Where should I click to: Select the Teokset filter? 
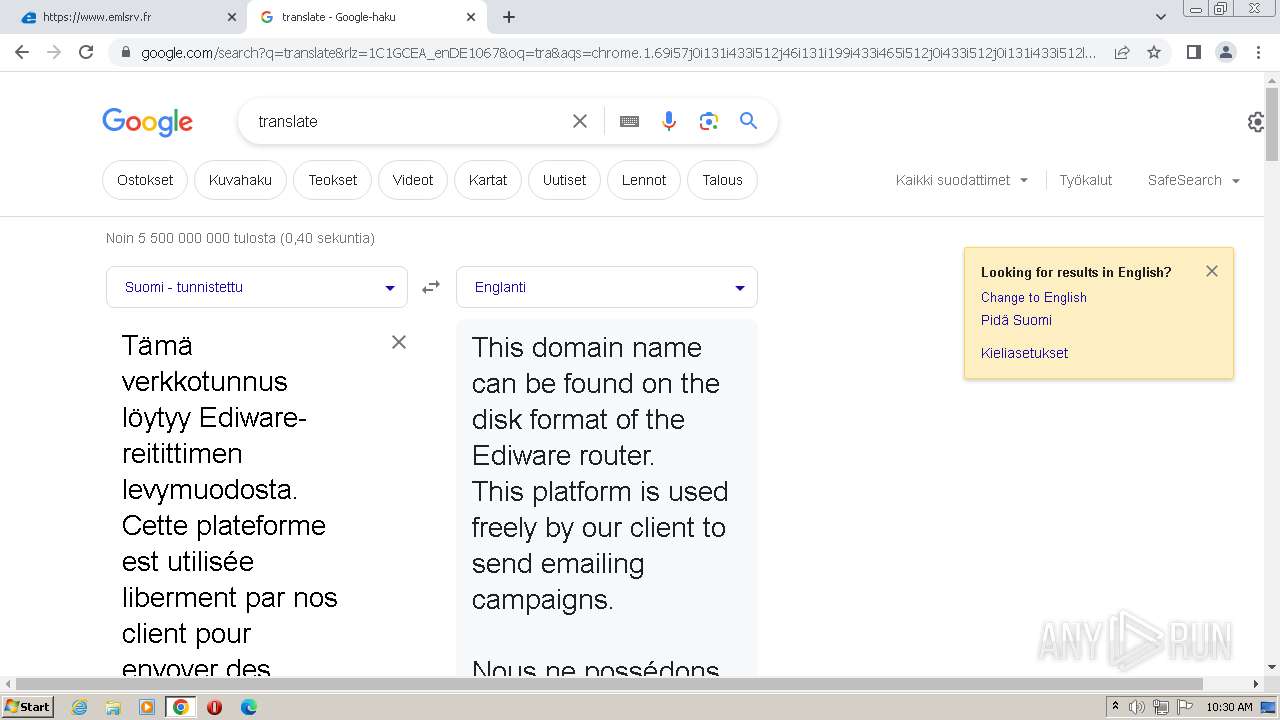pos(333,180)
